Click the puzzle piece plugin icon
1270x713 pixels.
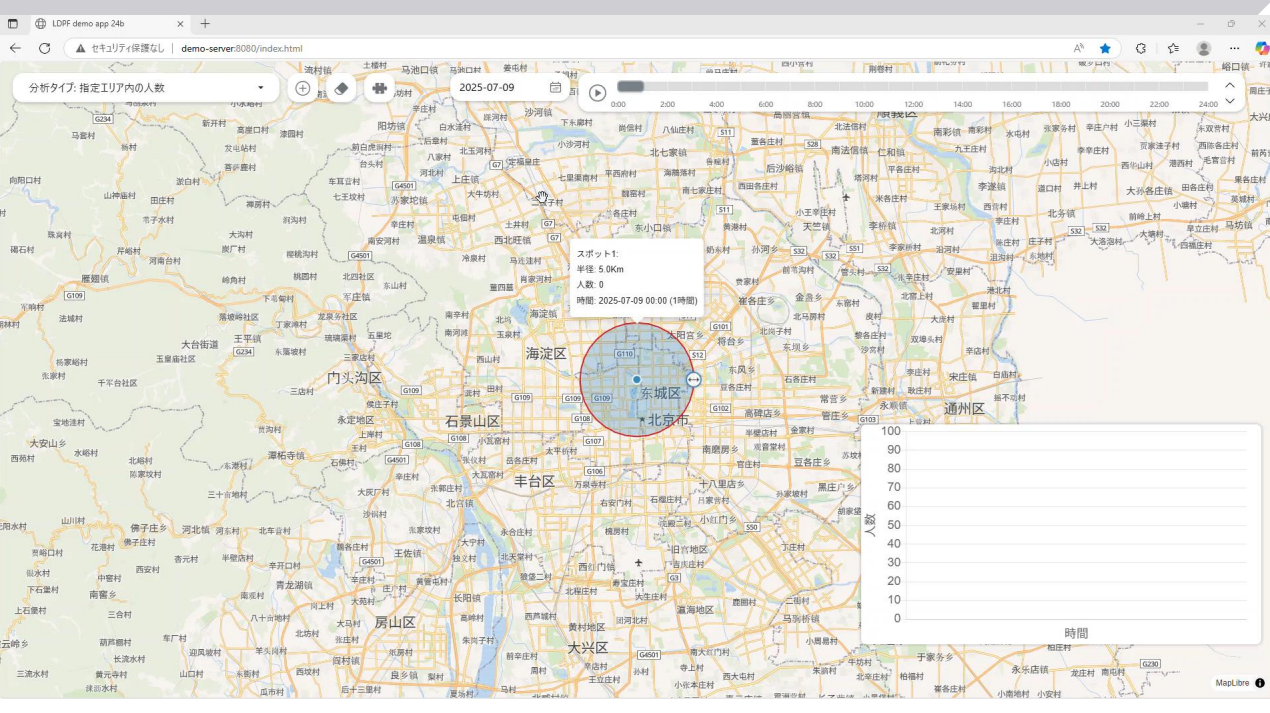coord(379,88)
